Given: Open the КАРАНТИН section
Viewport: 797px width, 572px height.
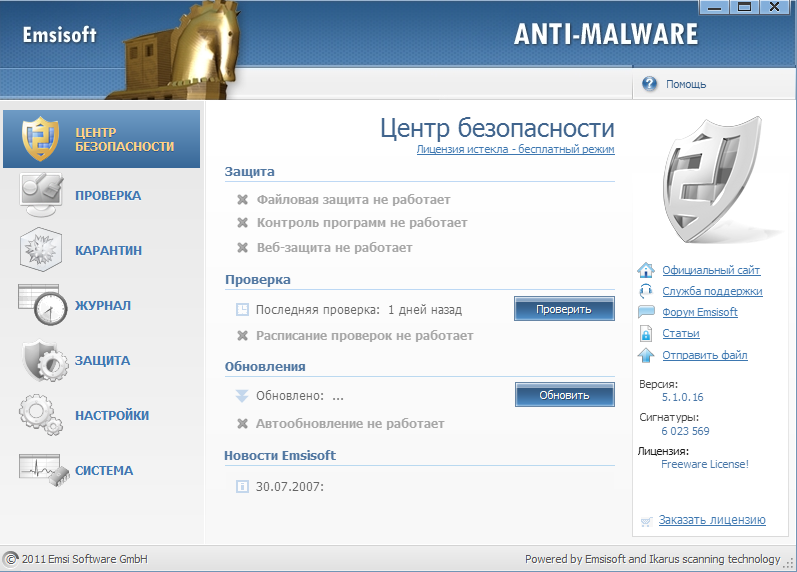Looking at the screenshot, I should tap(108, 250).
